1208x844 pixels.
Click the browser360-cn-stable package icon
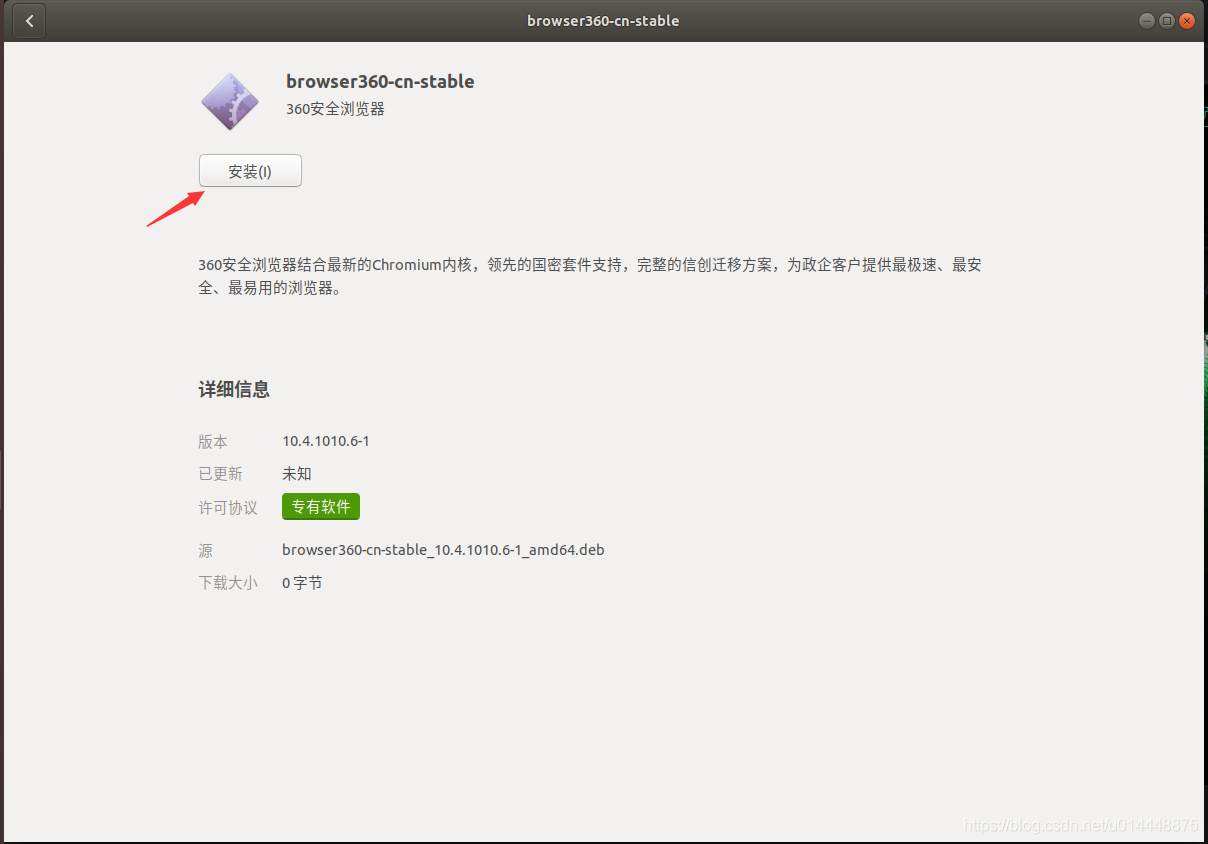(230, 101)
